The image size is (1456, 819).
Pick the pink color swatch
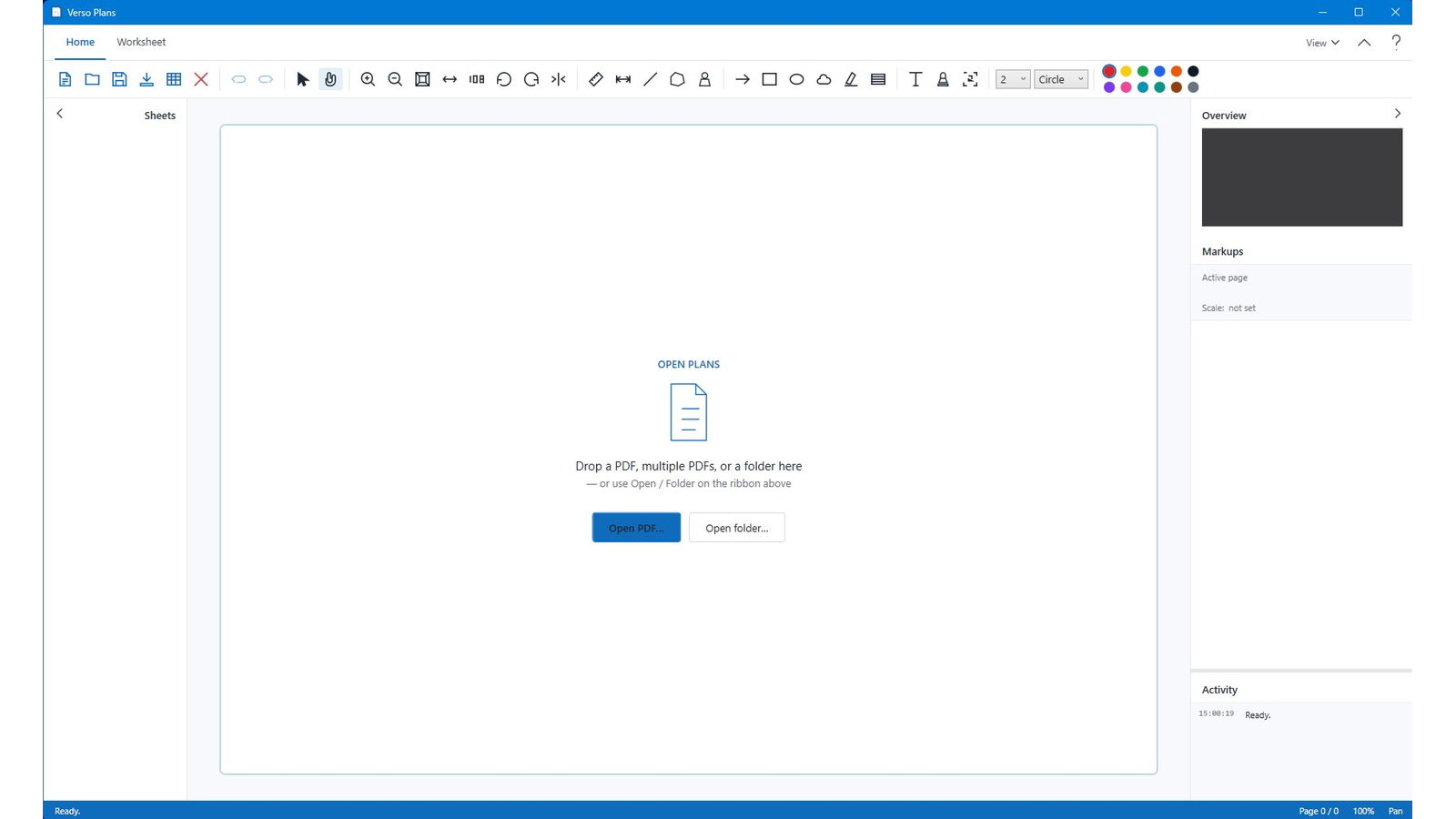[x=1126, y=87]
